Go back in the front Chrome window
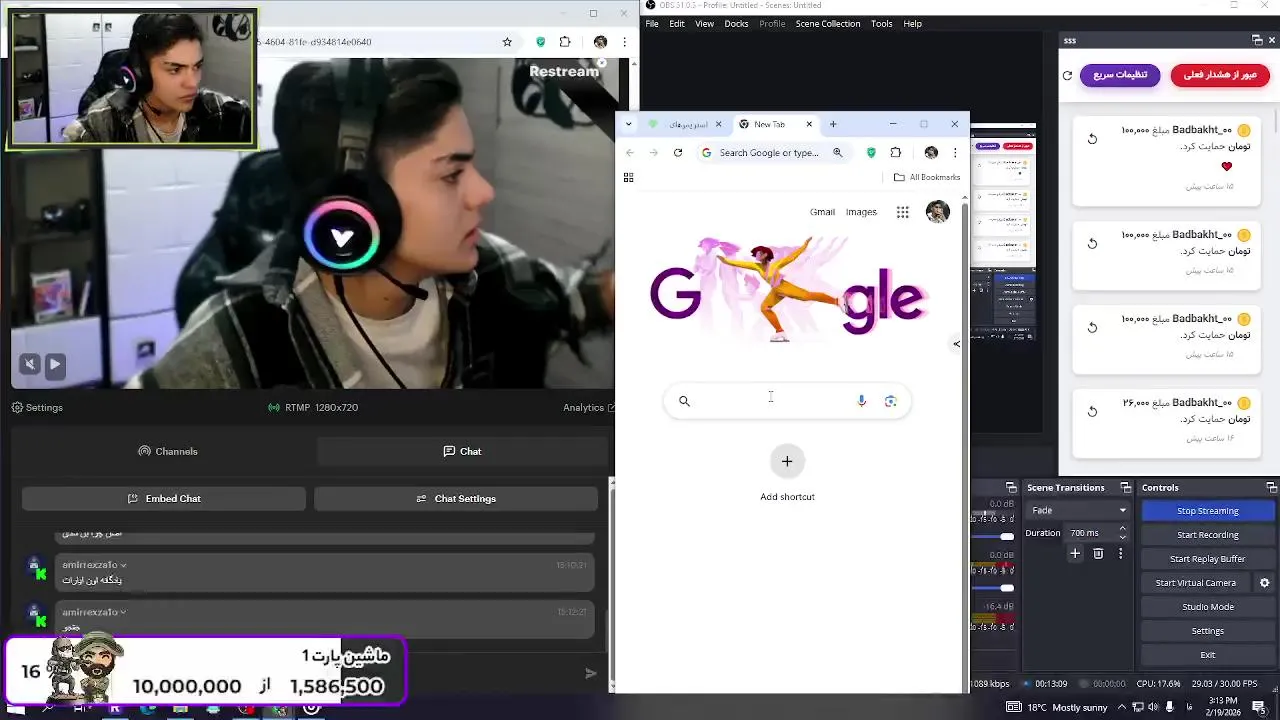Screen dimensions: 1280x720 (630, 153)
